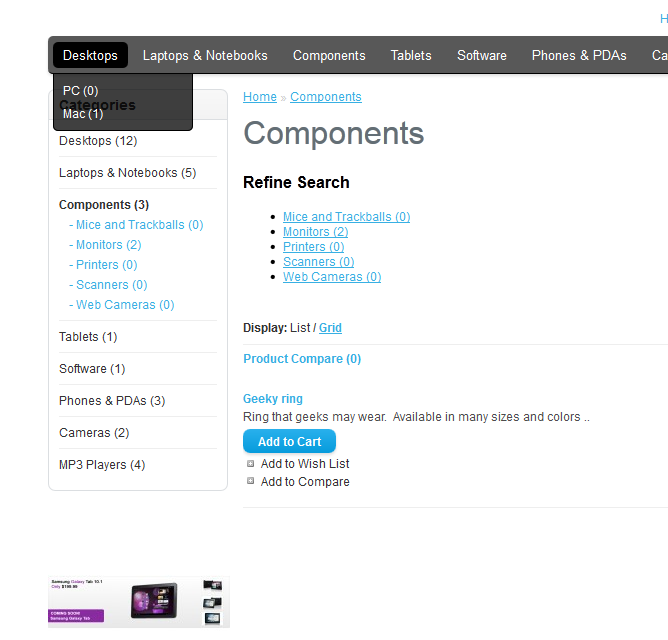Select PC (0) from Desktops dropdown
The height and width of the screenshot is (640, 668).
point(80,91)
